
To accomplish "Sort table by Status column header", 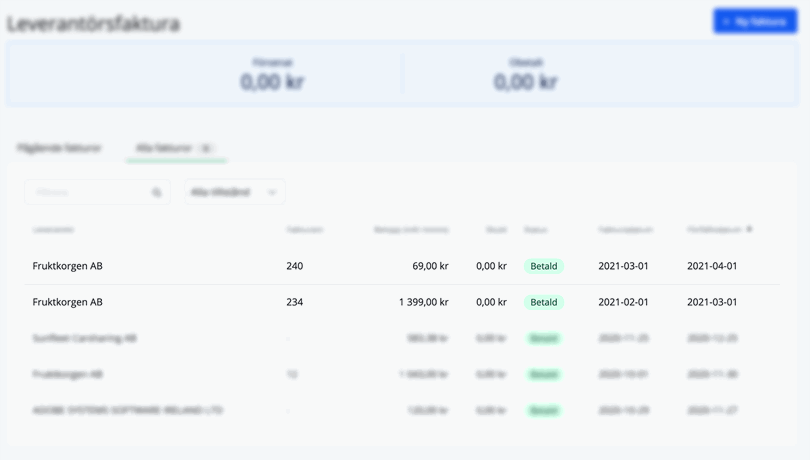I will click(535, 230).
